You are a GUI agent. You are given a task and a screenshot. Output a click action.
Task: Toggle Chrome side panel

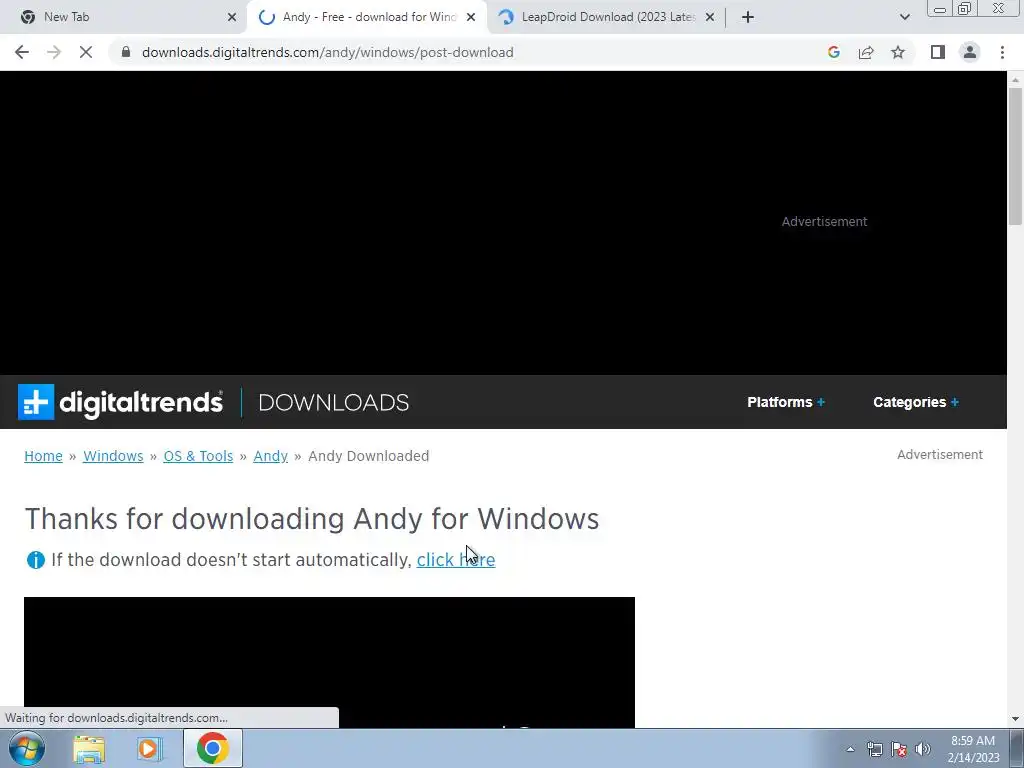938,52
